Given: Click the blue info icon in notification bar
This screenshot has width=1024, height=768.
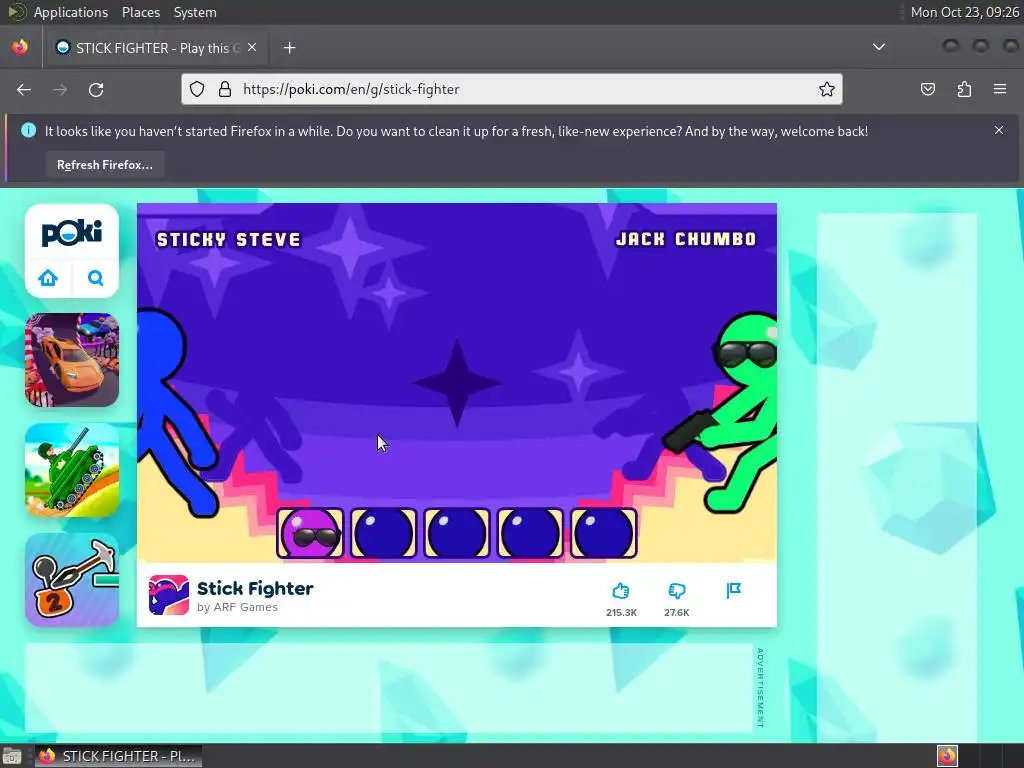Looking at the screenshot, I should pyautogui.click(x=28, y=131).
